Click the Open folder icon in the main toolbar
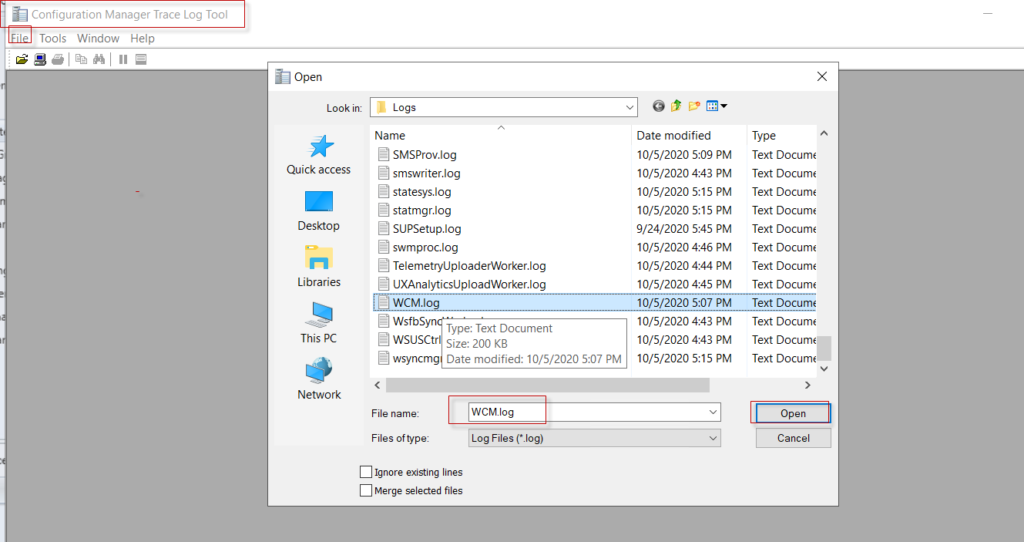The height and width of the screenshot is (542, 1024). (x=22, y=59)
